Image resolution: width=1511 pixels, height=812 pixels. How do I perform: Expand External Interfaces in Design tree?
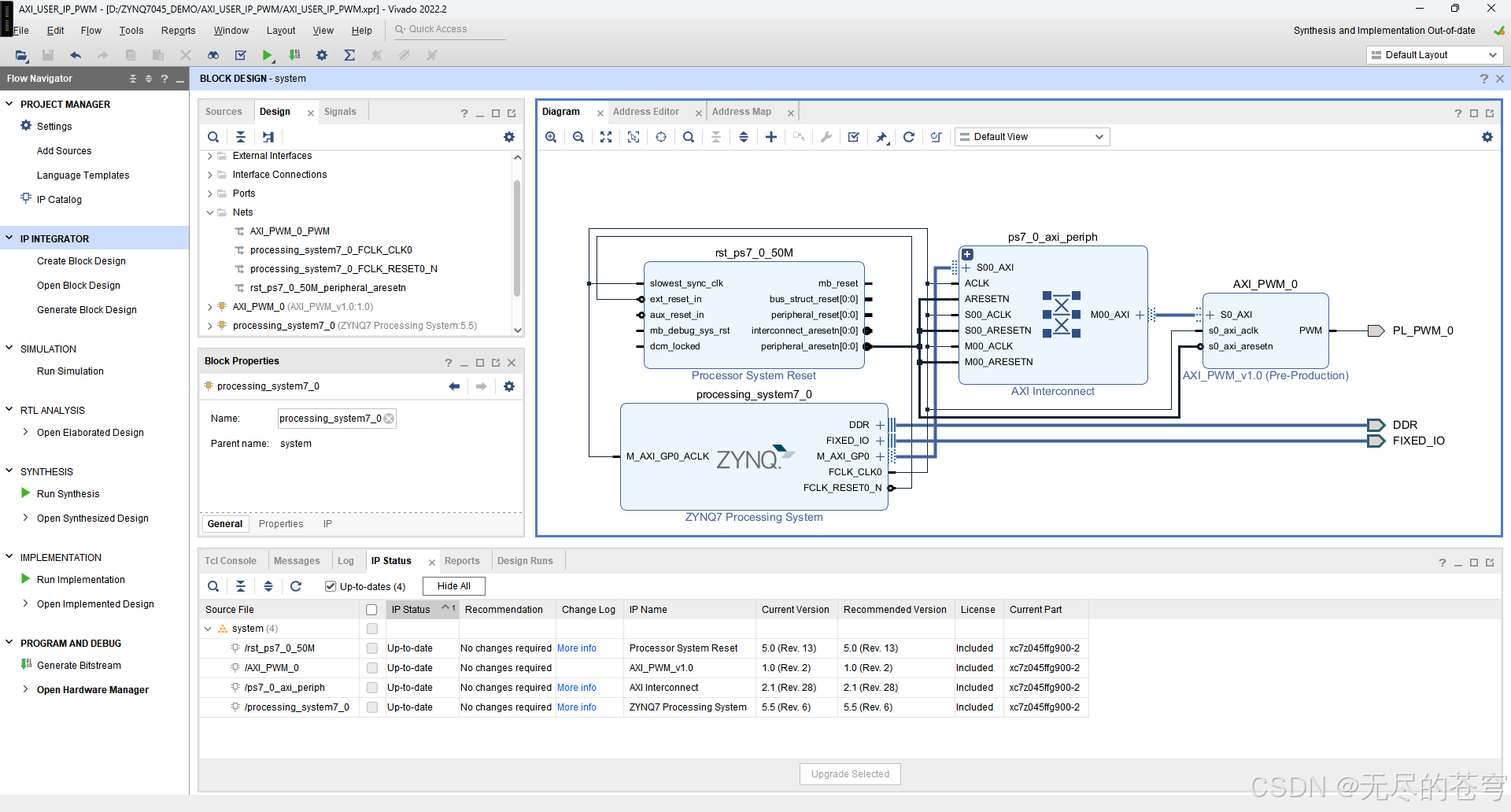click(209, 156)
